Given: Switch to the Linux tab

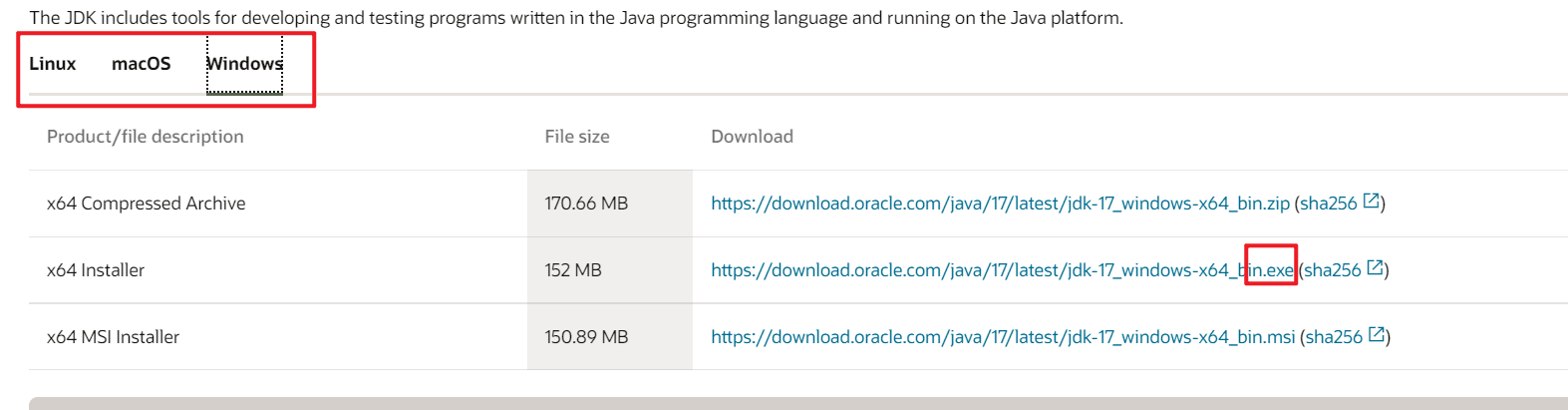Looking at the screenshot, I should click(53, 64).
